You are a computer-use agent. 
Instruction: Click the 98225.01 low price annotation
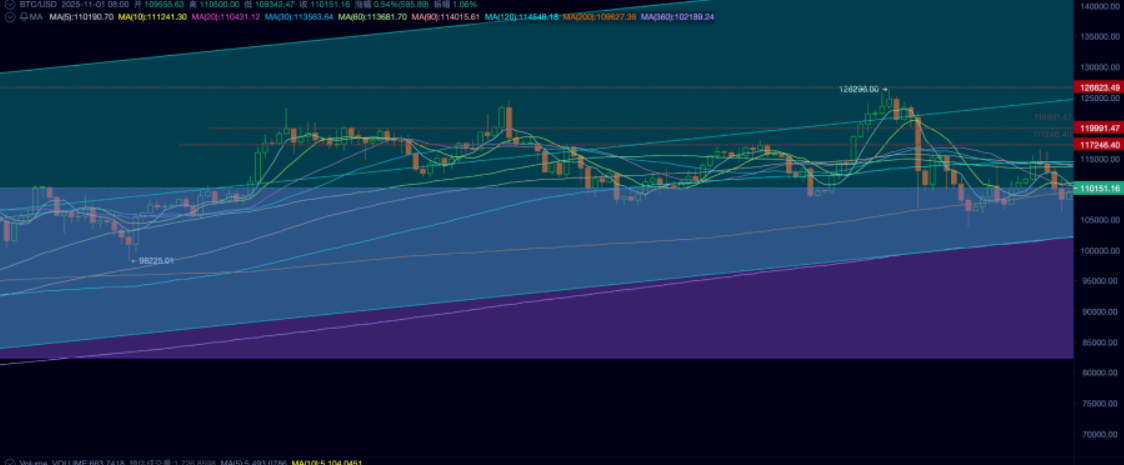(154, 260)
